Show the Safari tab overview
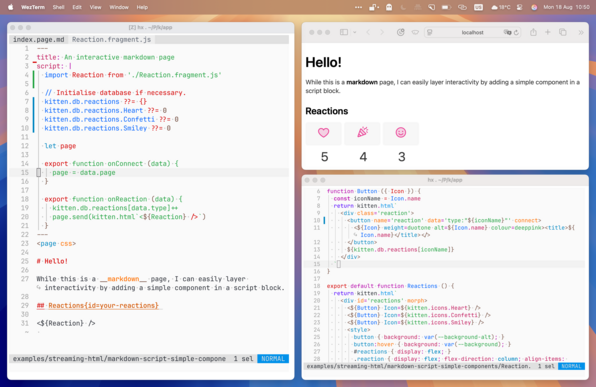 [x=563, y=32]
